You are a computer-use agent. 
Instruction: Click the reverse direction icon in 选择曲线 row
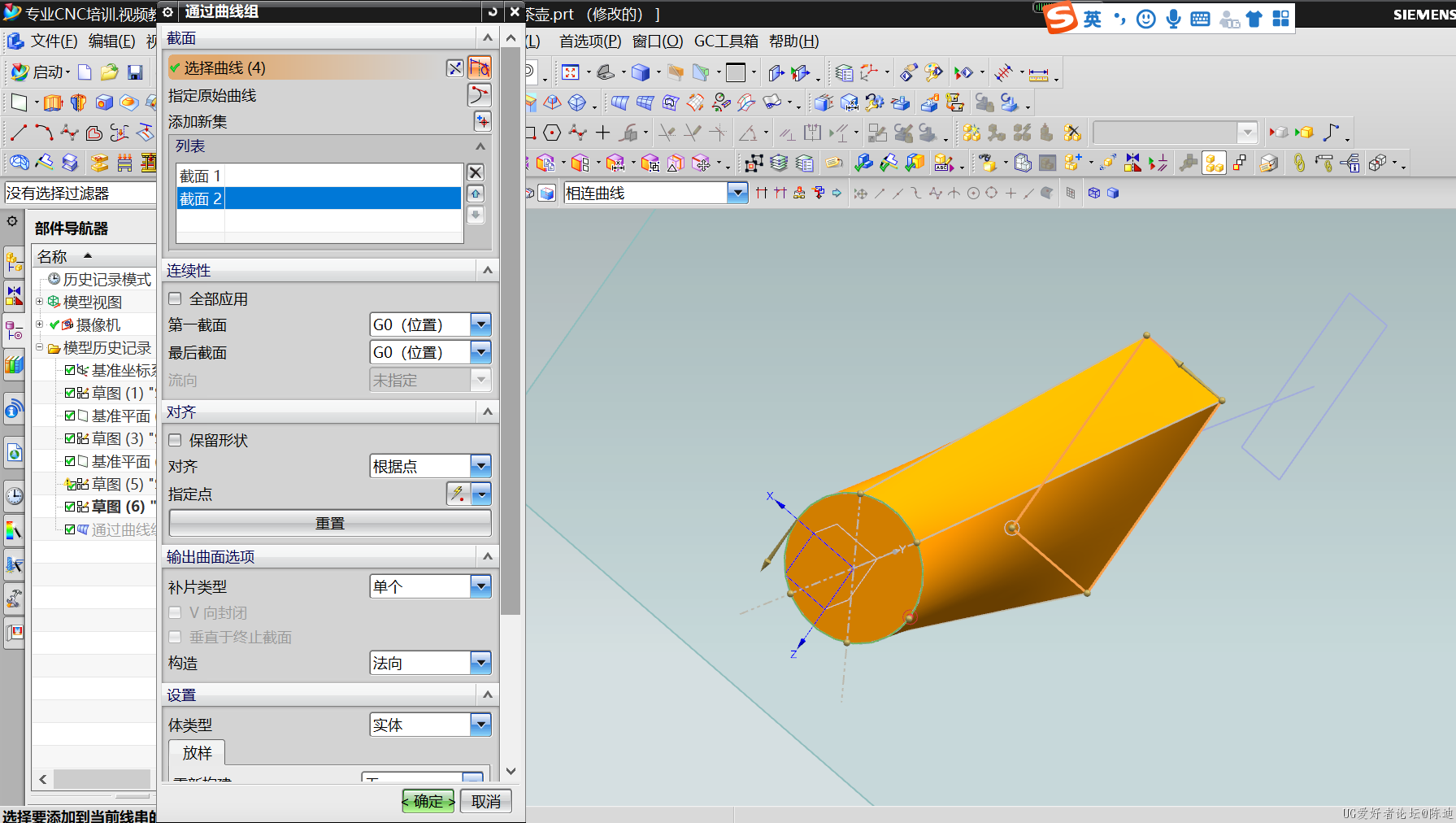(455, 68)
